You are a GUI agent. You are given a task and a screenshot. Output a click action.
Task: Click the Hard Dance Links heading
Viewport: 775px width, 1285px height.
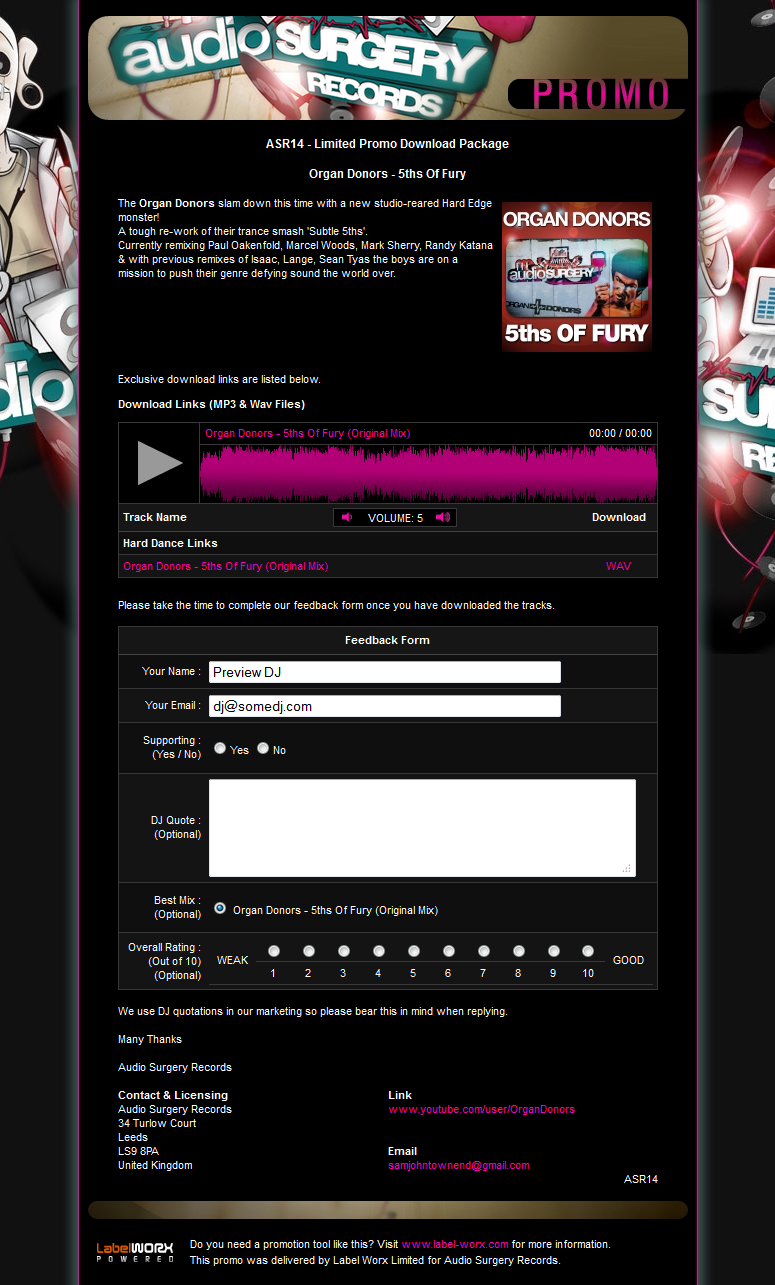170,543
